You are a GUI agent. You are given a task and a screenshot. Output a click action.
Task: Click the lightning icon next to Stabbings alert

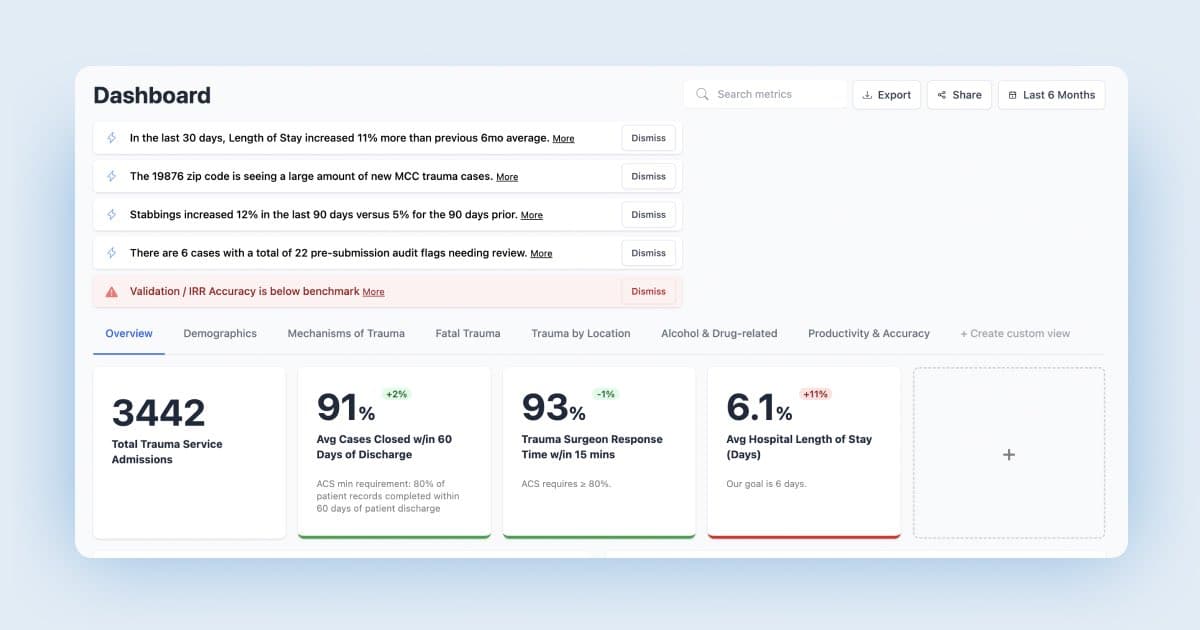[x=112, y=215]
